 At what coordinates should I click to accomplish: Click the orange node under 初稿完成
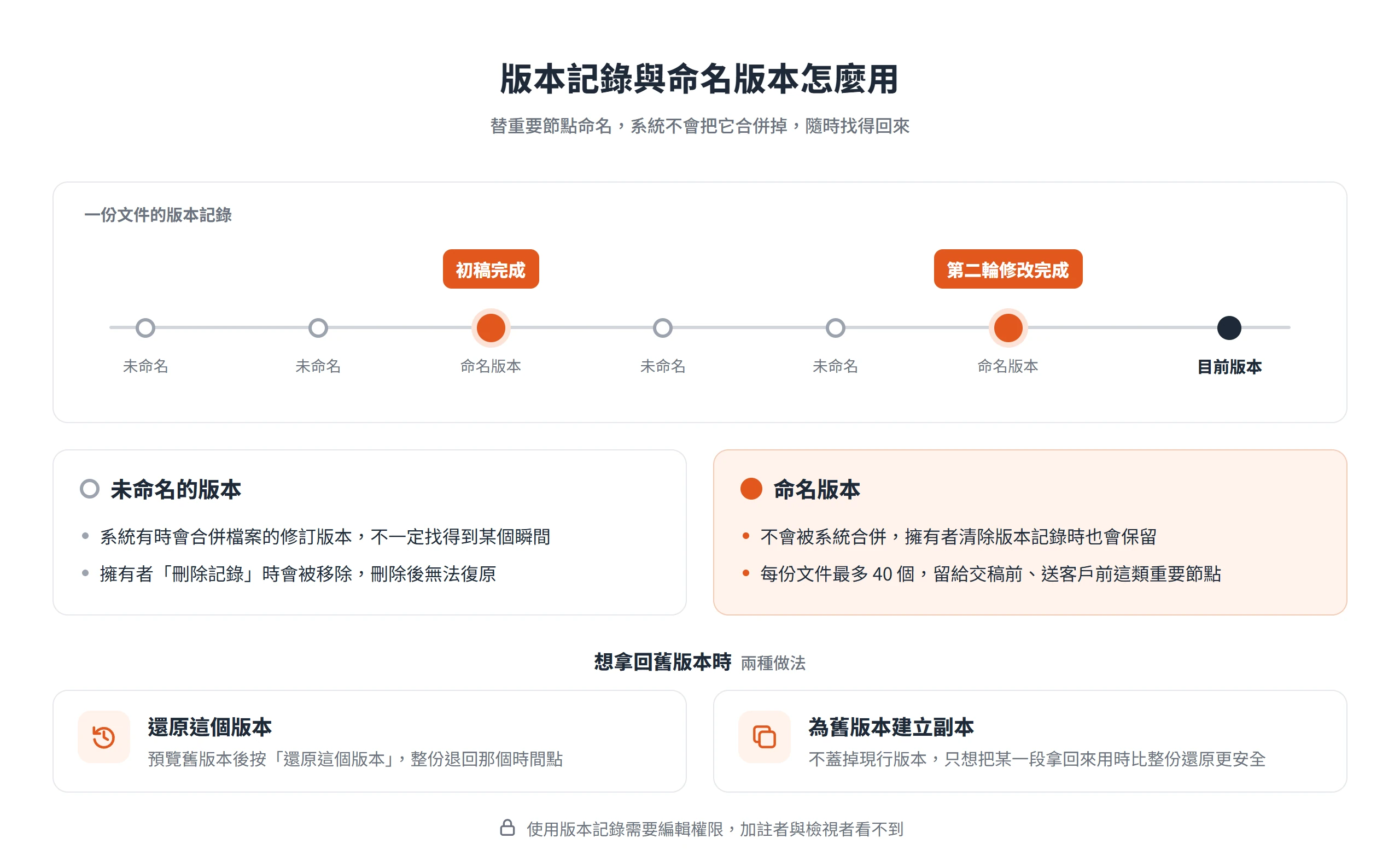(x=491, y=327)
